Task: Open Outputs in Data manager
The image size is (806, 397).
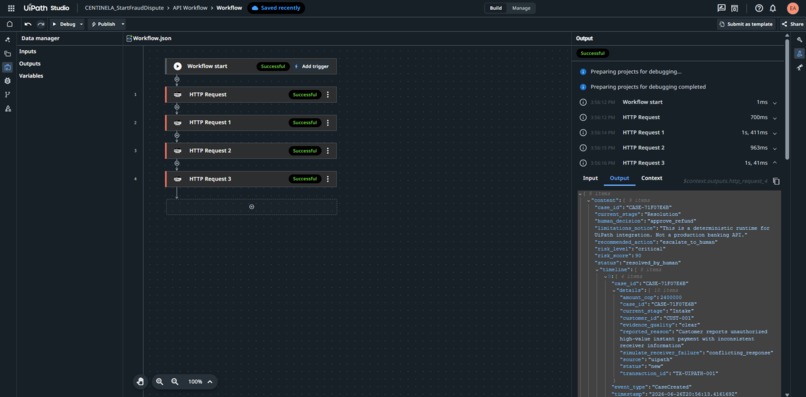Action: (30, 64)
